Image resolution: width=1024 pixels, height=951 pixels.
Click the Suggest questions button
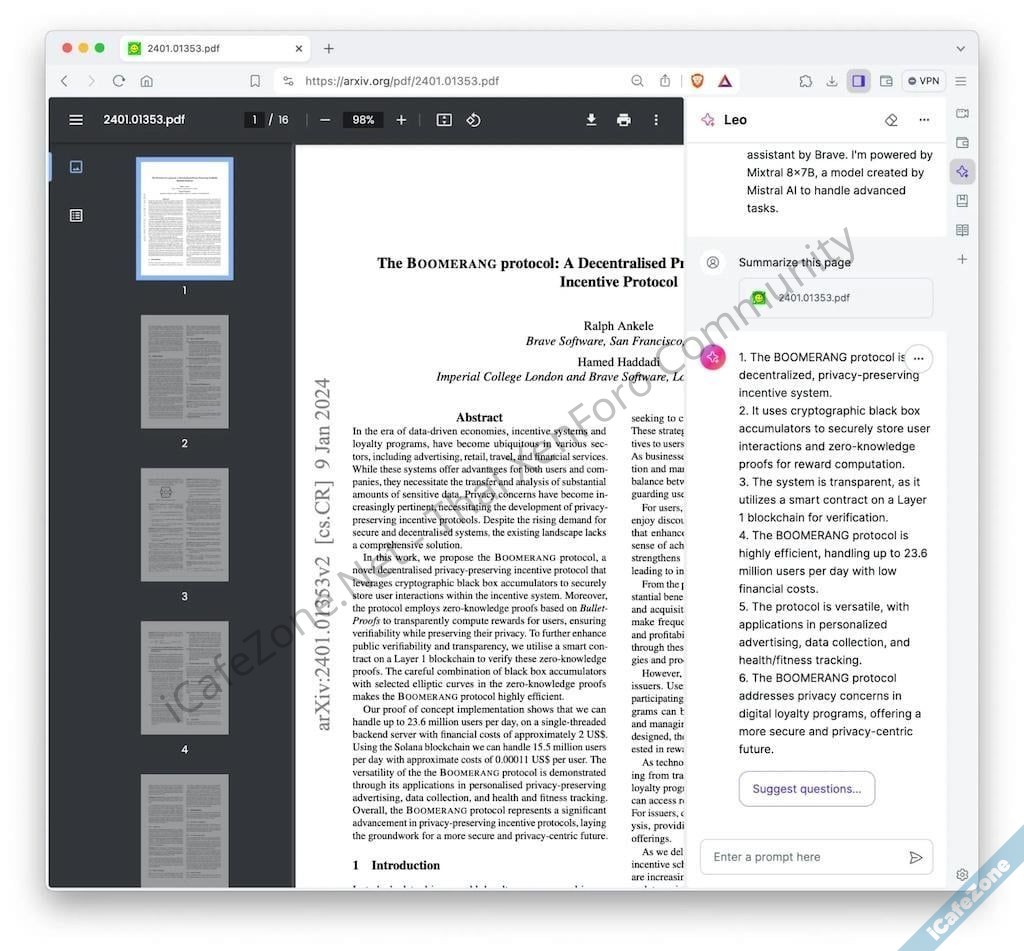[x=806, y=789]
